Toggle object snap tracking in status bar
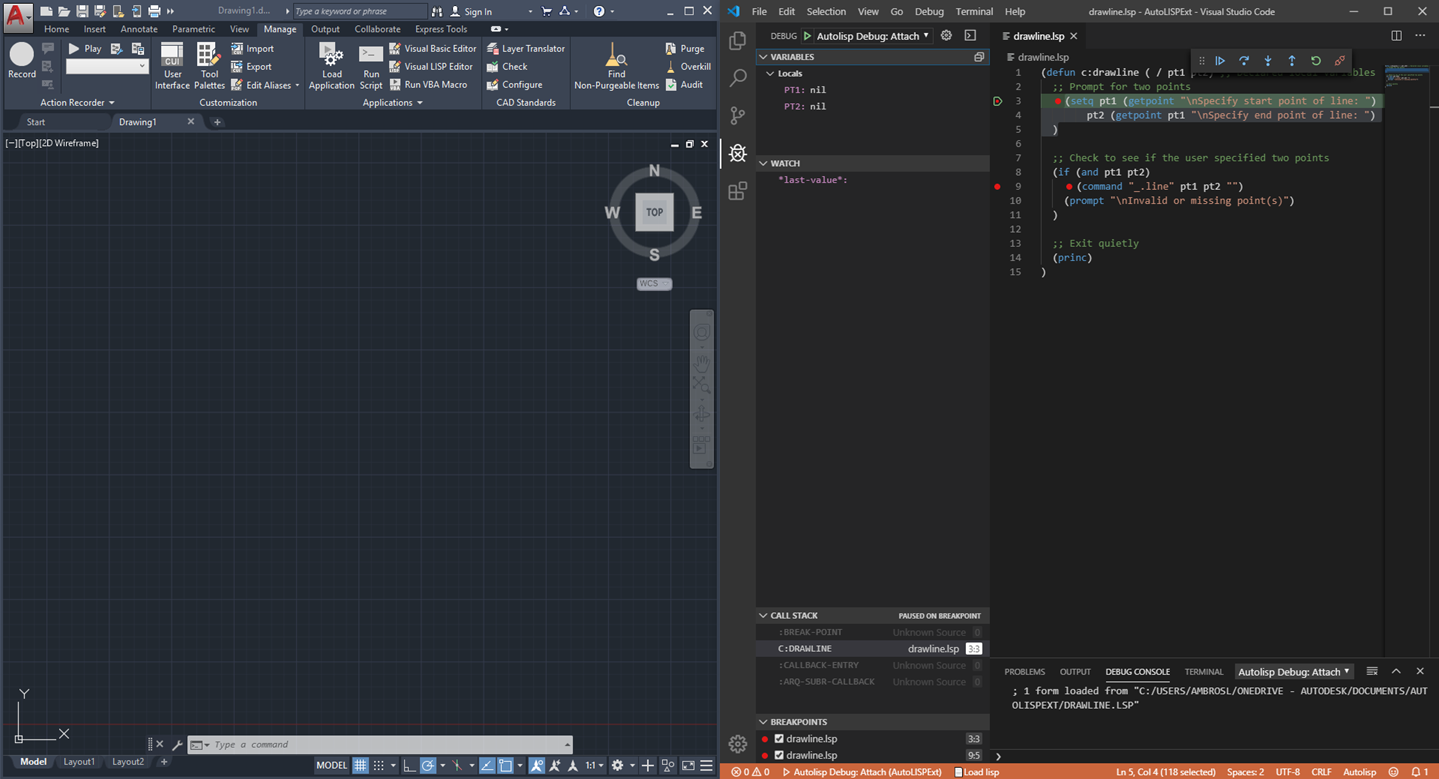Image resolution: width=1439 pixels, height=779 pixels. [x=487, y=765]
